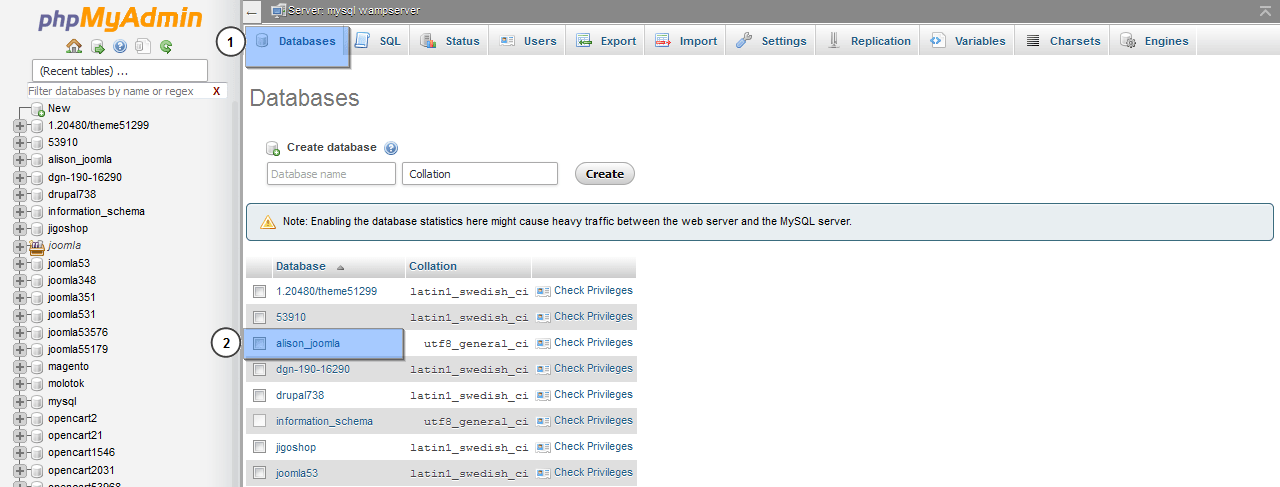
Task: Click the server icon in the breadcrumb
Action: pos(277,10)
